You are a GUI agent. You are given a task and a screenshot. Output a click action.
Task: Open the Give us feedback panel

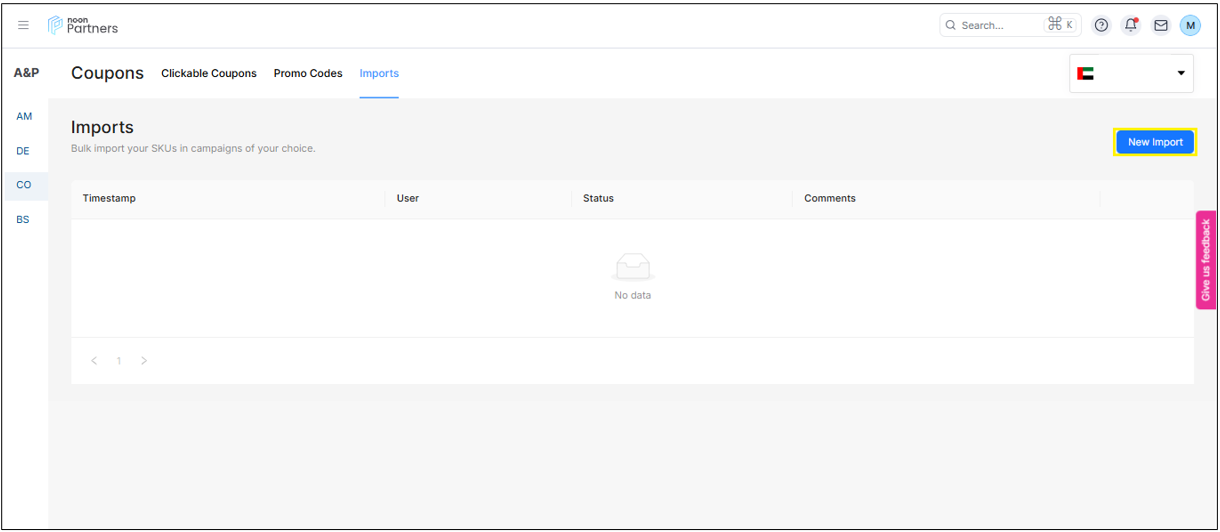pos(1206,260)
